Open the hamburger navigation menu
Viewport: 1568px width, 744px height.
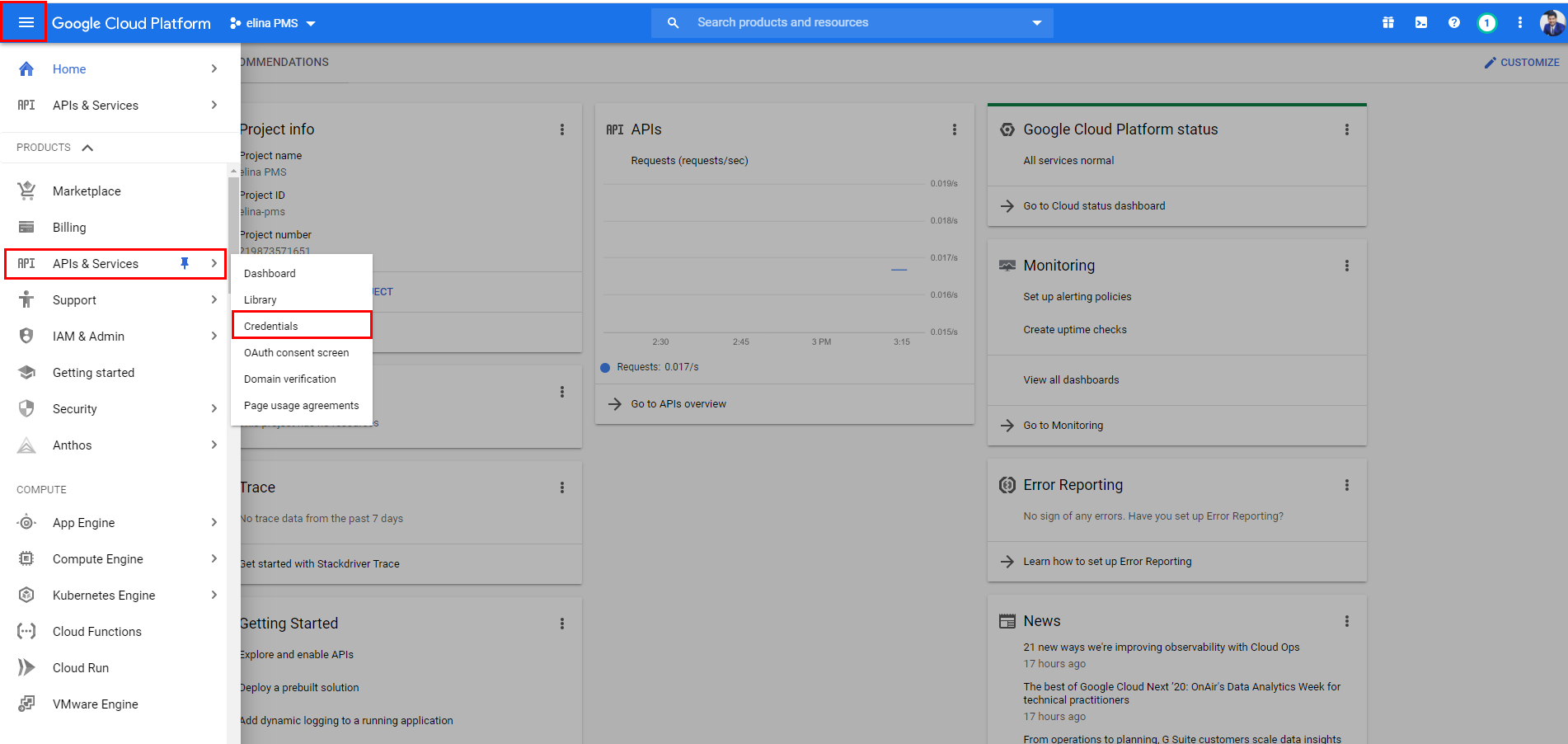(x=26, y=22)
